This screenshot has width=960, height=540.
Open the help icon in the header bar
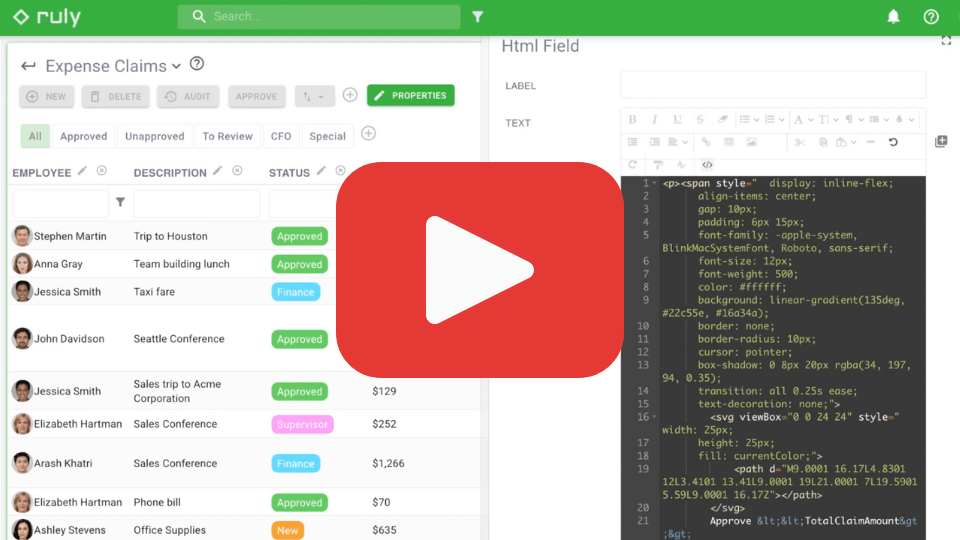[931, 17]
